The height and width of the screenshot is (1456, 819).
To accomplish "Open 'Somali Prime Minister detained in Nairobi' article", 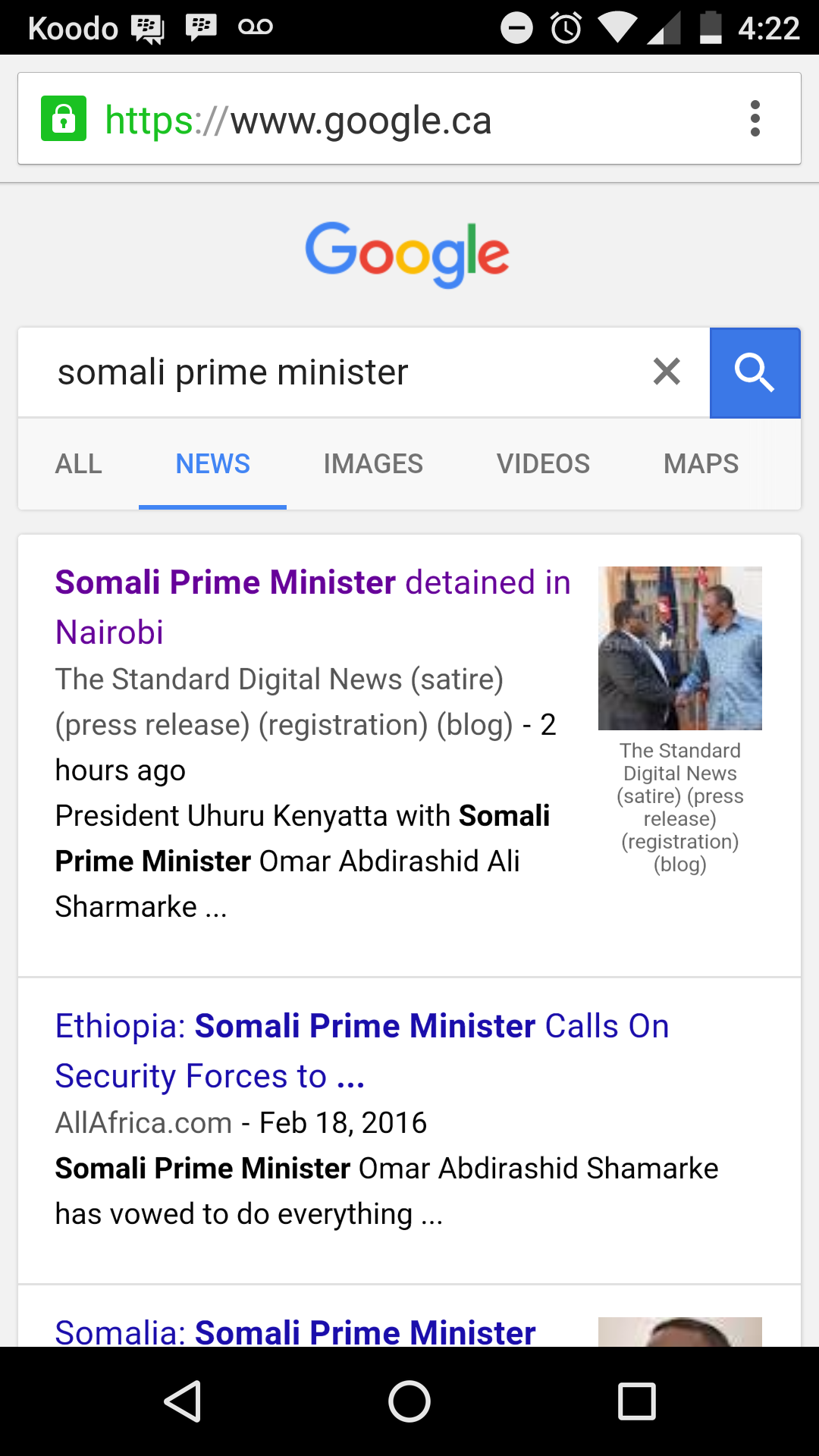I will 313,607.
